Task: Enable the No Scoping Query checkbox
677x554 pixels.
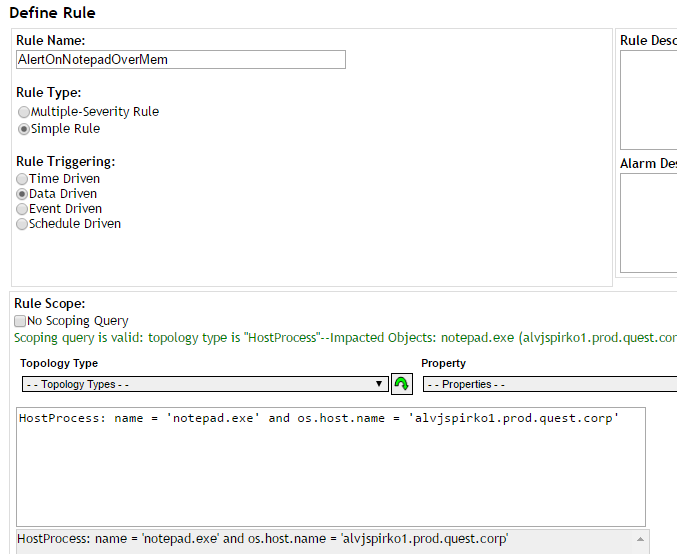Action: 20,321
